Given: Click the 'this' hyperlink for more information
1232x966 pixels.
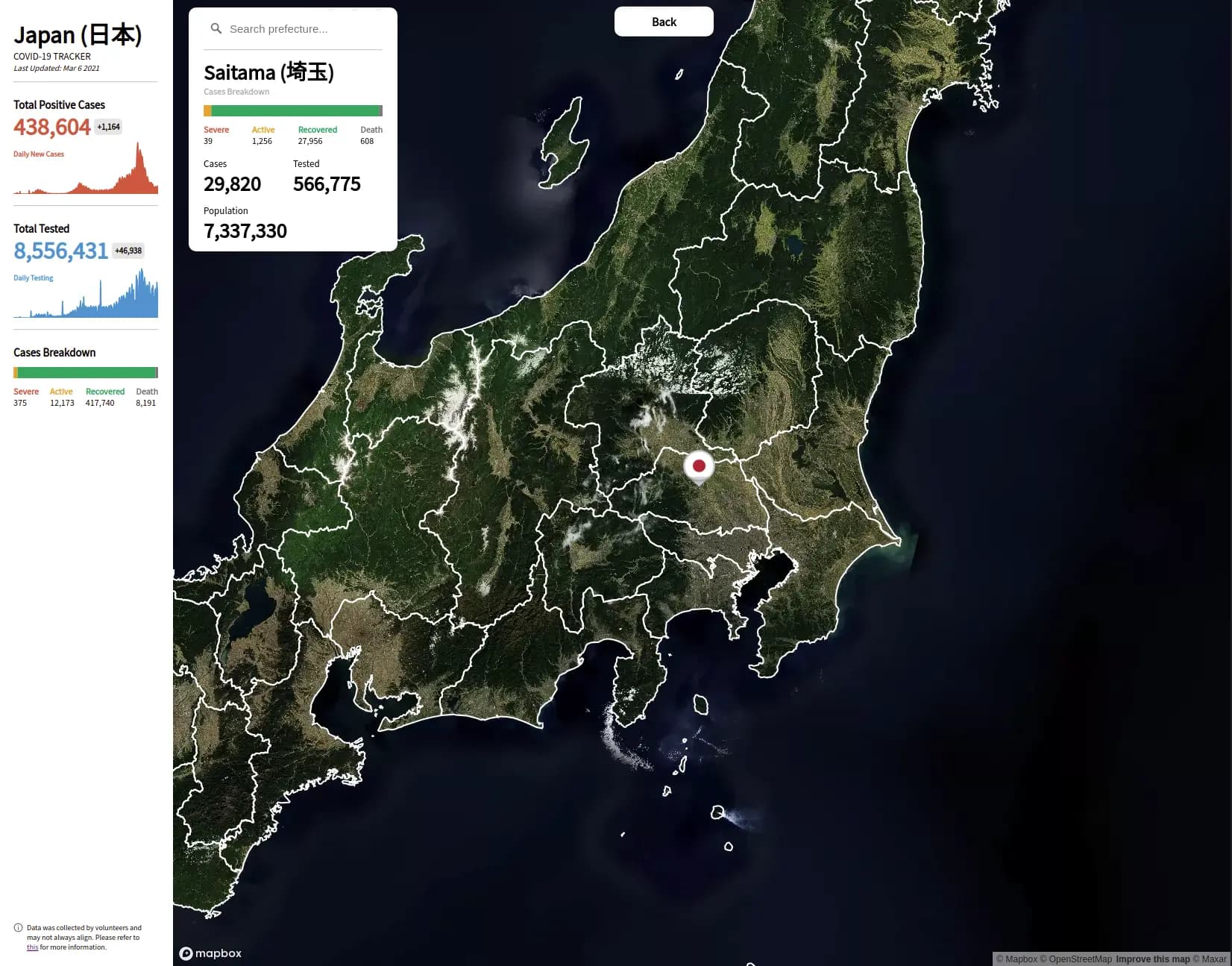Looking at the screenshot, I should click(x=32, y=947).
